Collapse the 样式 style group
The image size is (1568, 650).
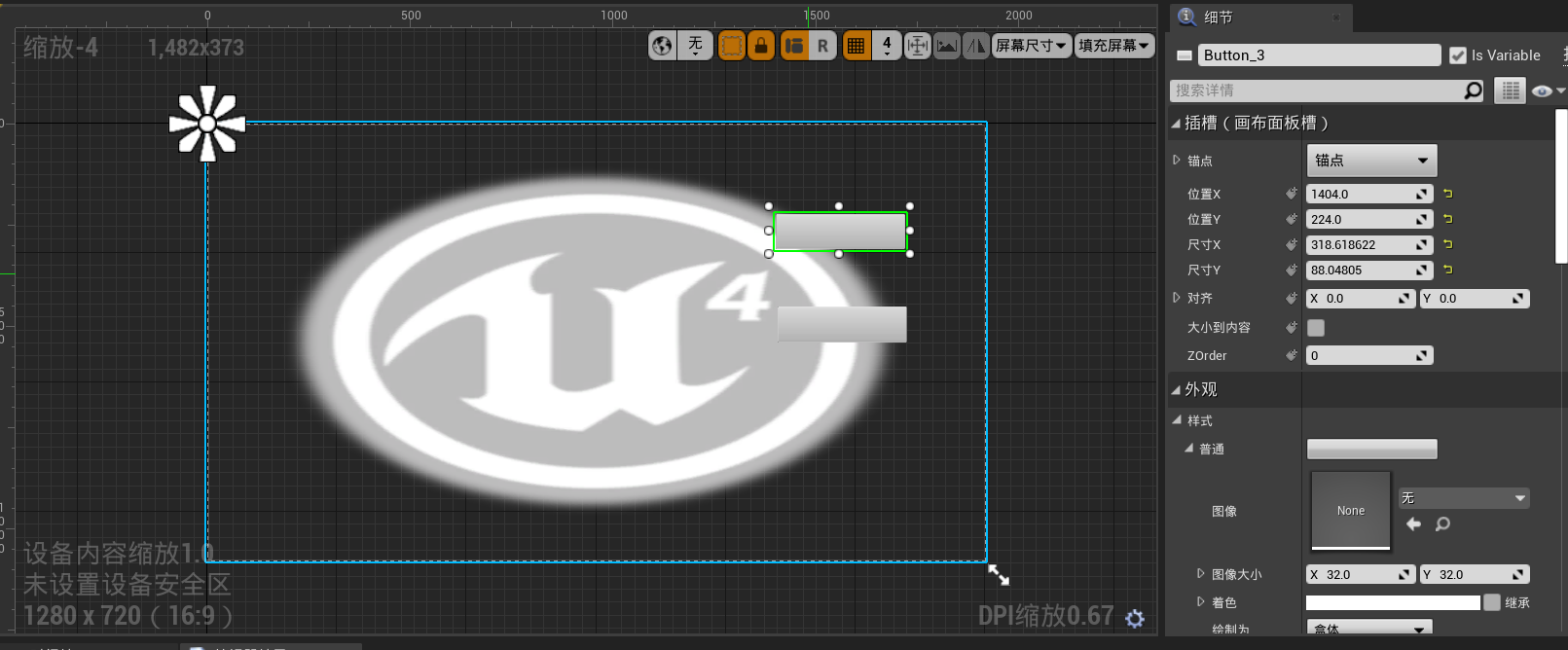[x=1177, y=420]
